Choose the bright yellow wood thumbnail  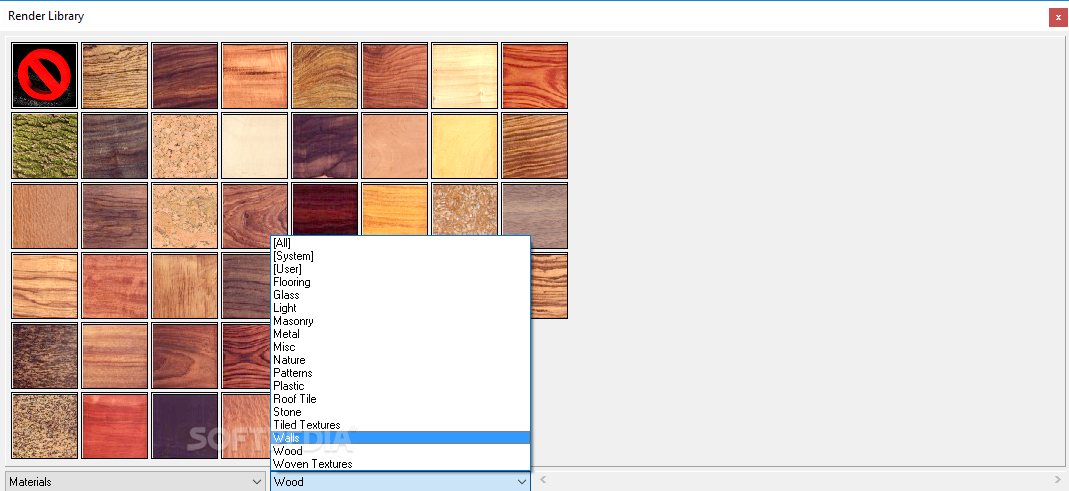(464, 146)
